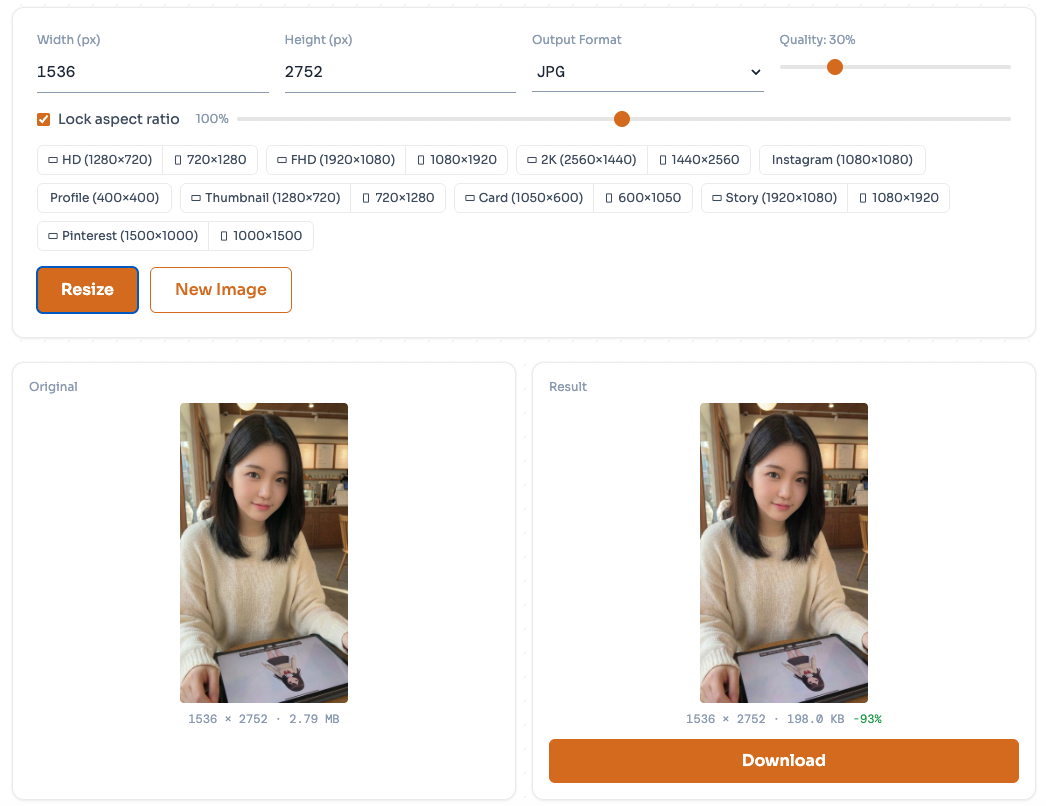Toggle the Lock aspect ratio checkbox
The height and width of the screenshot is (806, 1046).
tap(43, 118)
